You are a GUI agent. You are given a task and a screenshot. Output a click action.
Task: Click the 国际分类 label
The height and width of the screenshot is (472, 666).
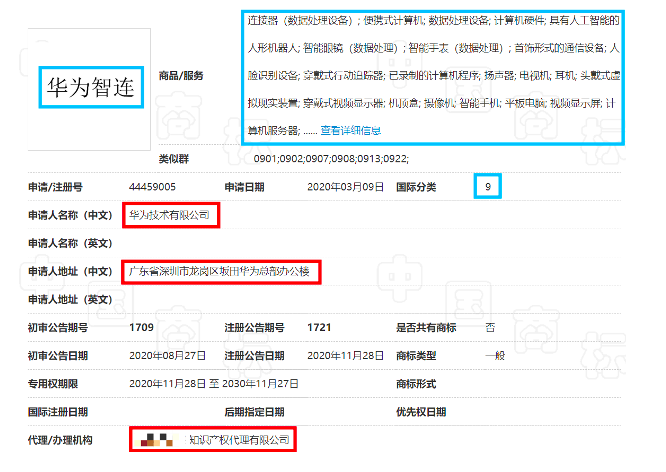point(416,187)
